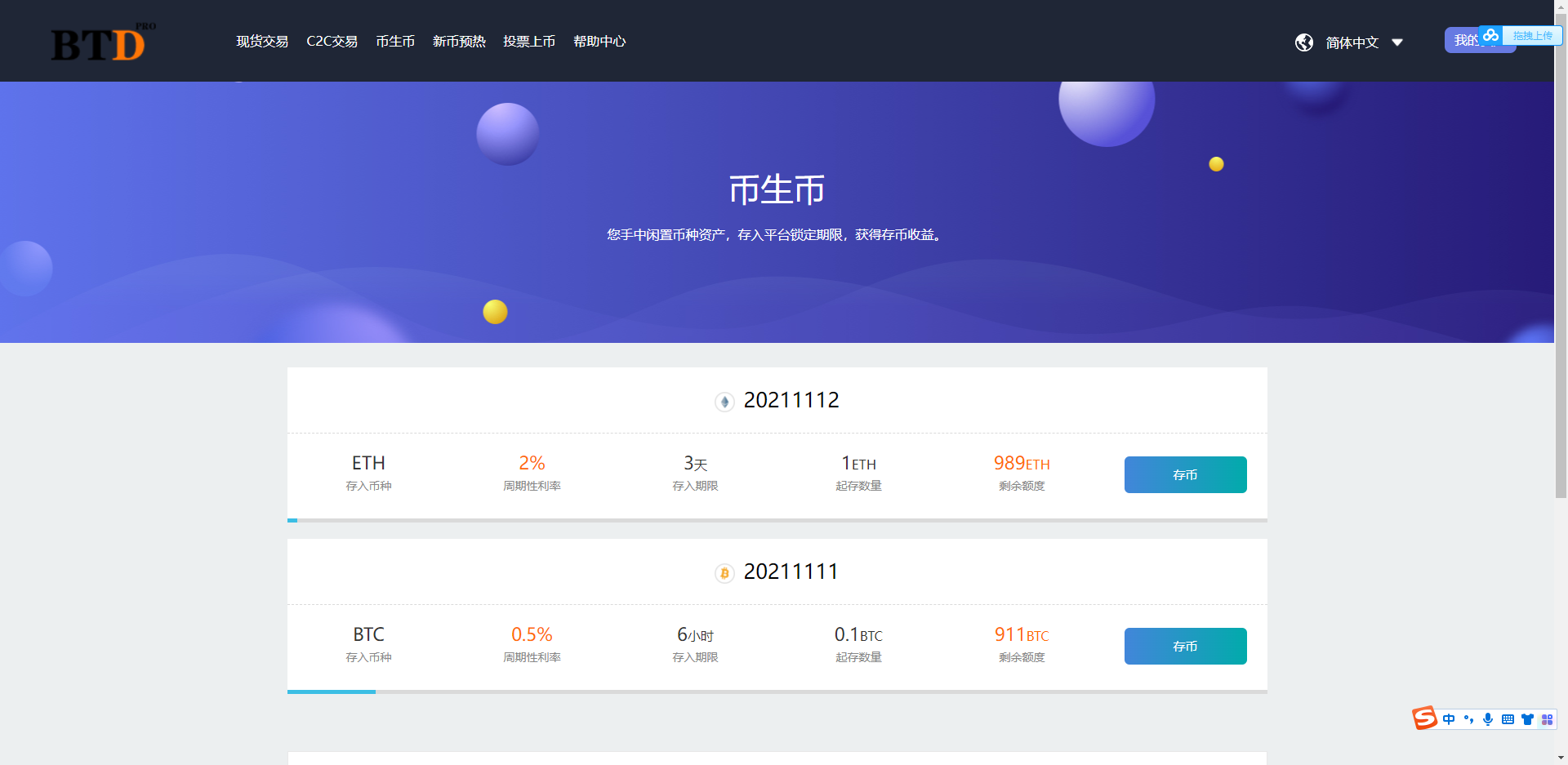This screenshot has height=765, width=1568.
Task: Open the IME toolbox grid icon
Action: point(1547,719)
